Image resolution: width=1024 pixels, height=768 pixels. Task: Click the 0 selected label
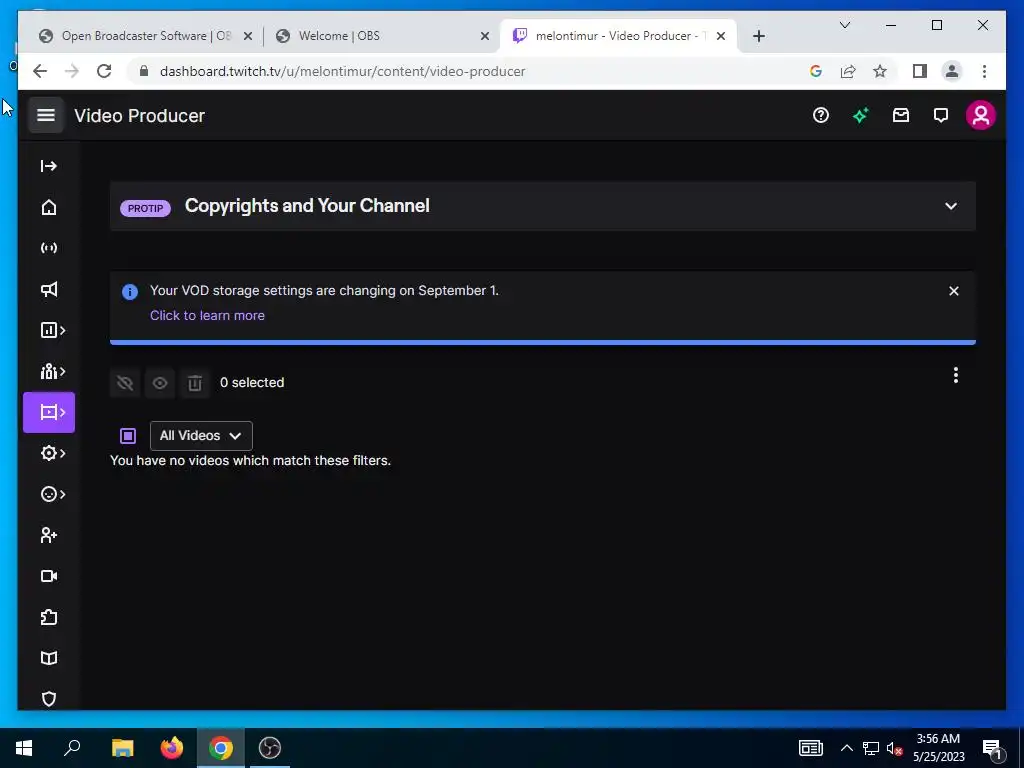pyautogui.click(x=252, y=383)
